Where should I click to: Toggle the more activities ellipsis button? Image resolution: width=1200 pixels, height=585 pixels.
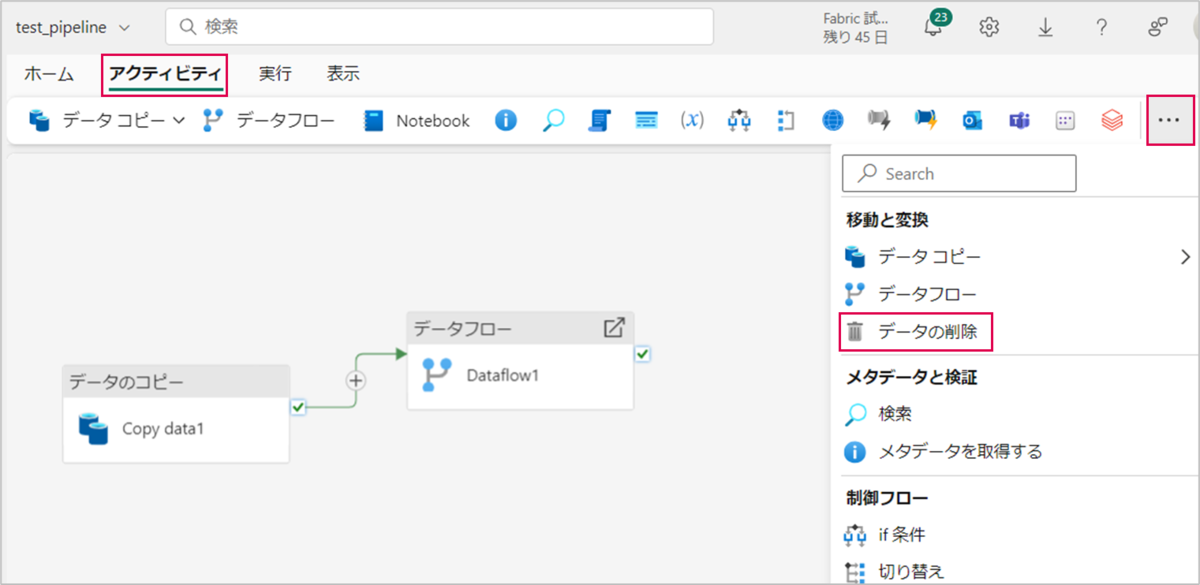click(1169, 120)
